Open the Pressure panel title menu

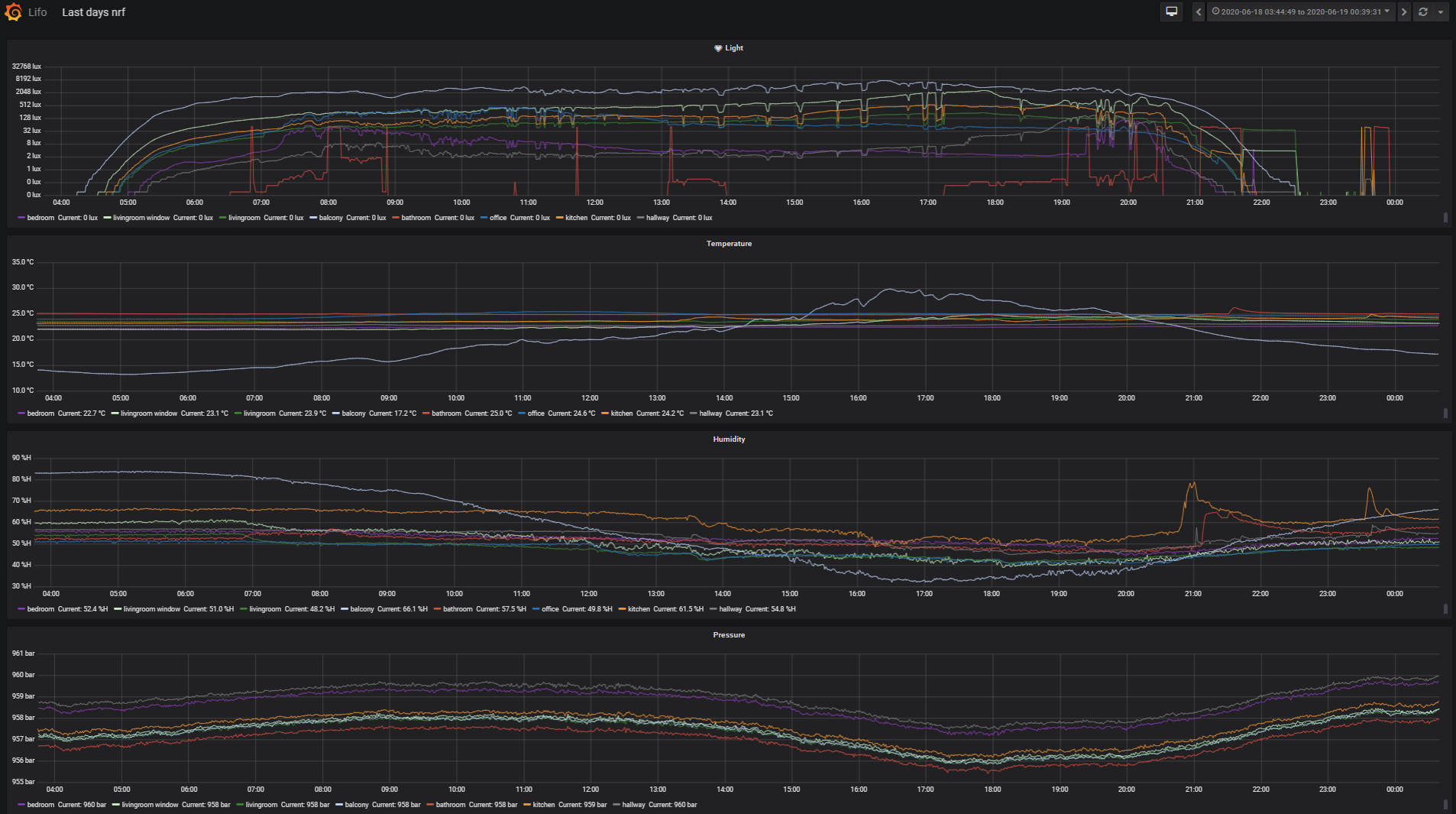point(729,635)
